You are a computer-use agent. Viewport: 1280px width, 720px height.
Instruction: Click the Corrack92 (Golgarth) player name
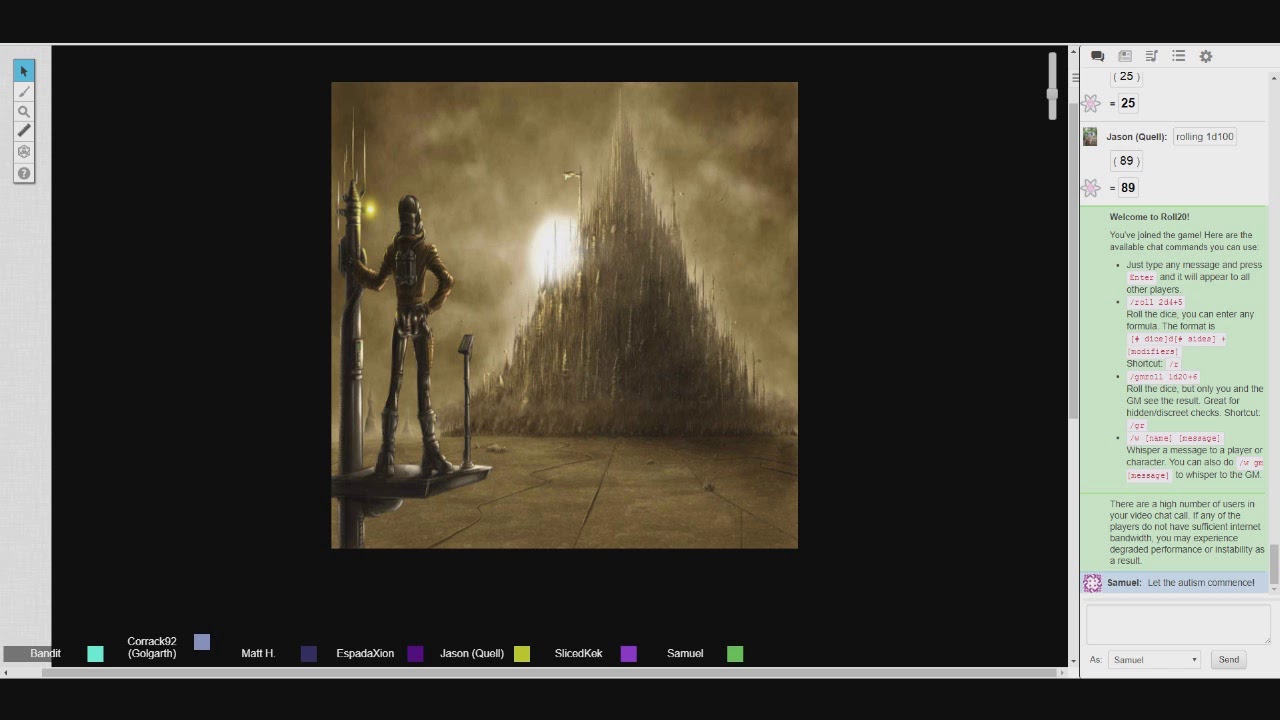coord(152,648)
